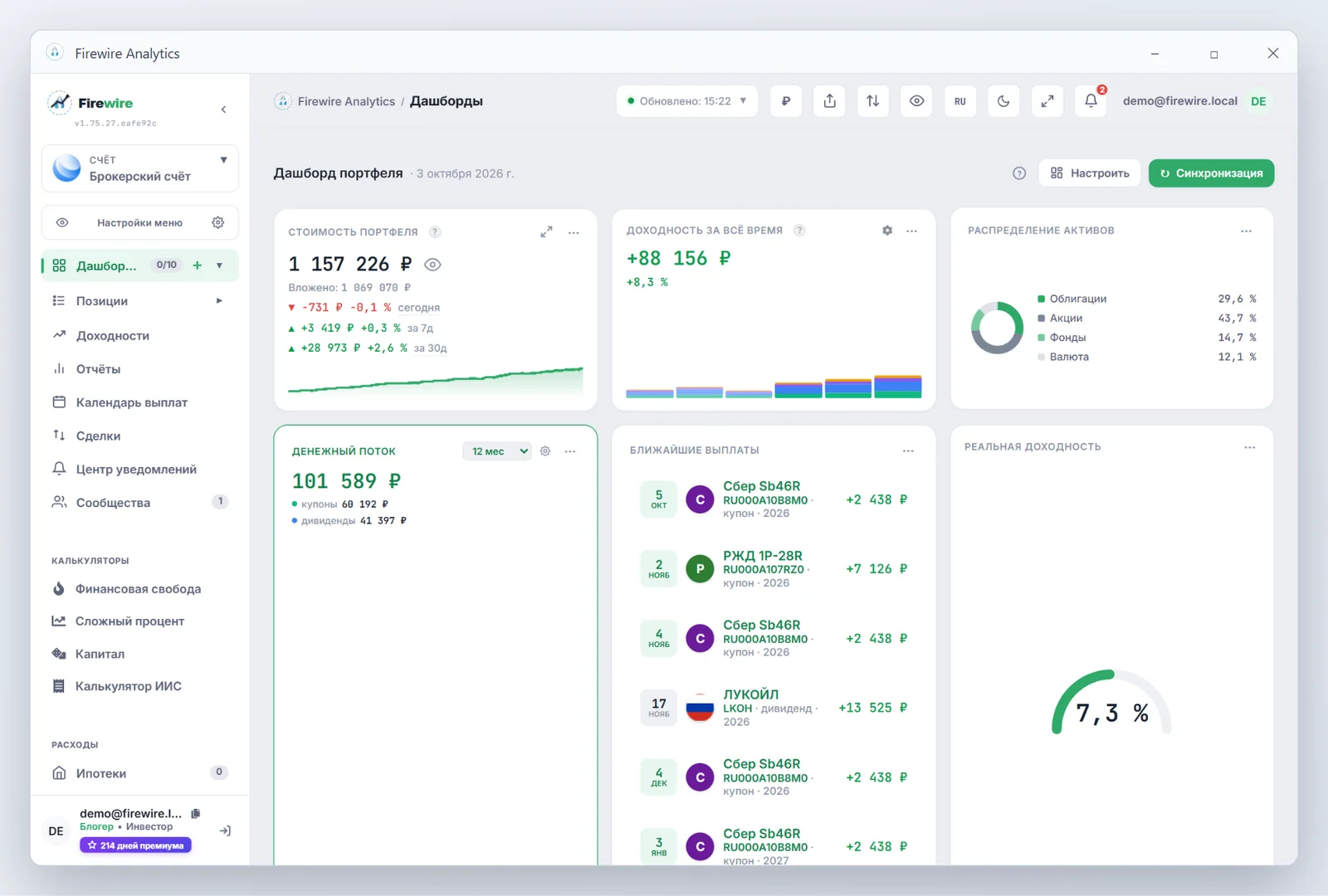Open more options on Ближайшие выплаты card
Image resolution: width=1328 pixels, height=896 pixels.
pyautogui.click(x=908, y=450)
